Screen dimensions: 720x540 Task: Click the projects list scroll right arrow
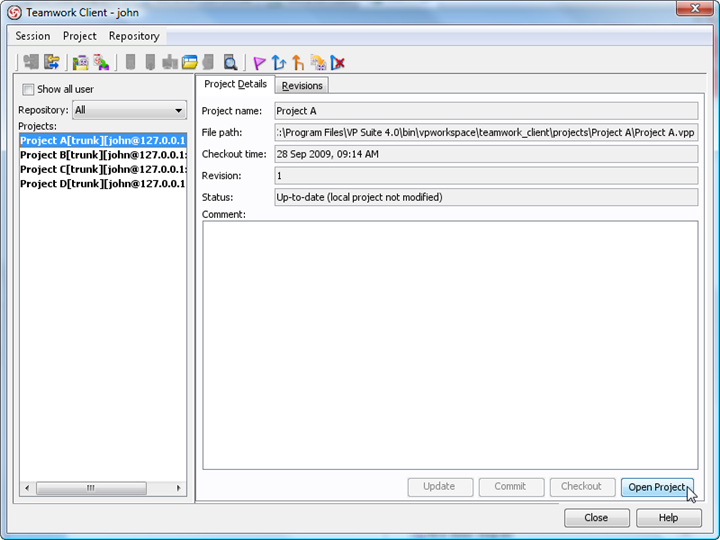(x=178, y=488)
